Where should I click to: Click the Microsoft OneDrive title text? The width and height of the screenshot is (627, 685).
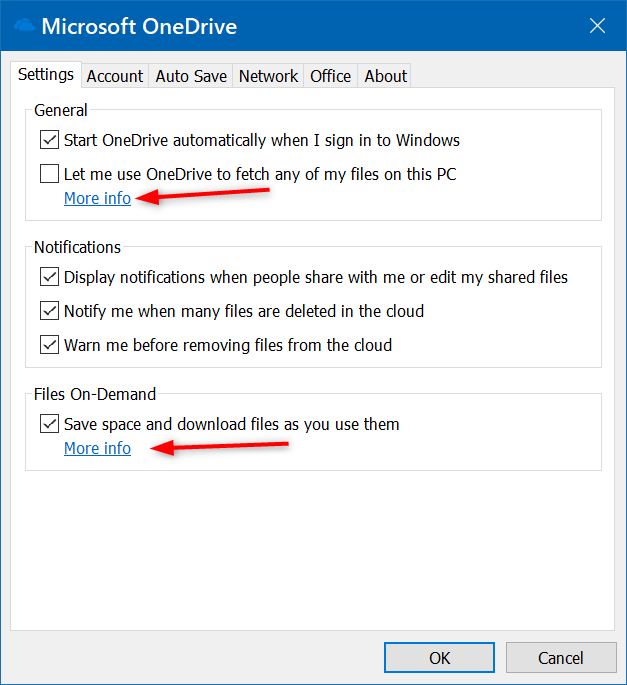click(139, 26)
